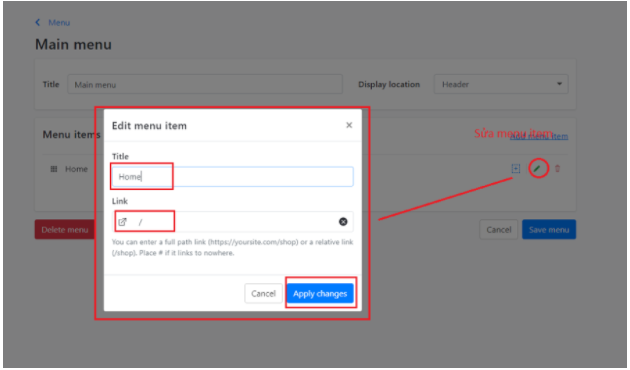
Task: Click the red trash delete icon
Action: pos(557,169)
